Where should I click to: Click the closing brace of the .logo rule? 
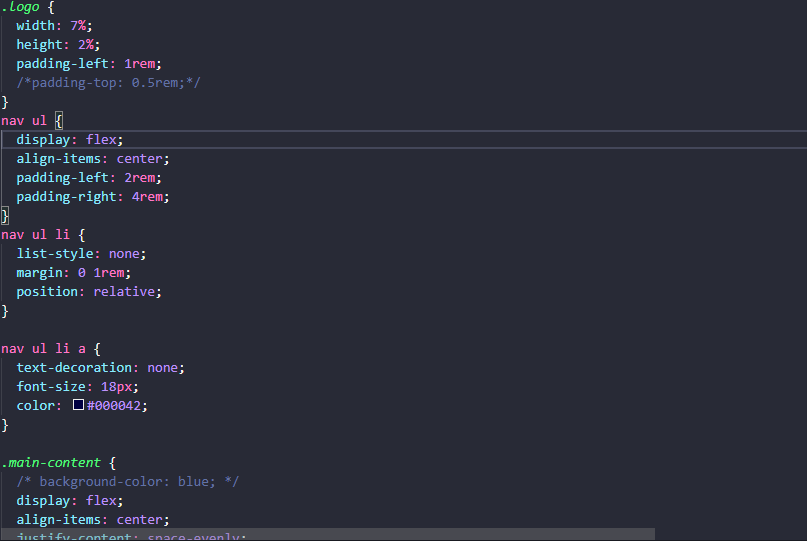pos(5,102)
